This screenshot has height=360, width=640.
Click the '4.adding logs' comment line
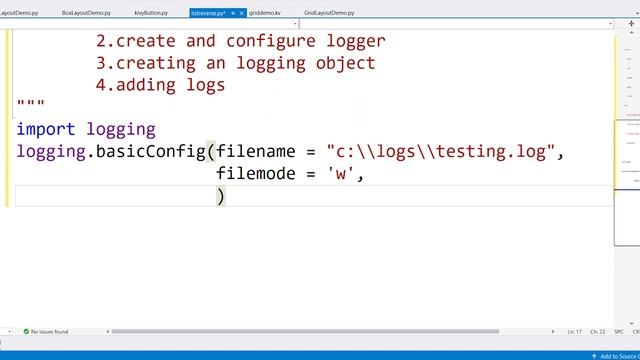160,85
